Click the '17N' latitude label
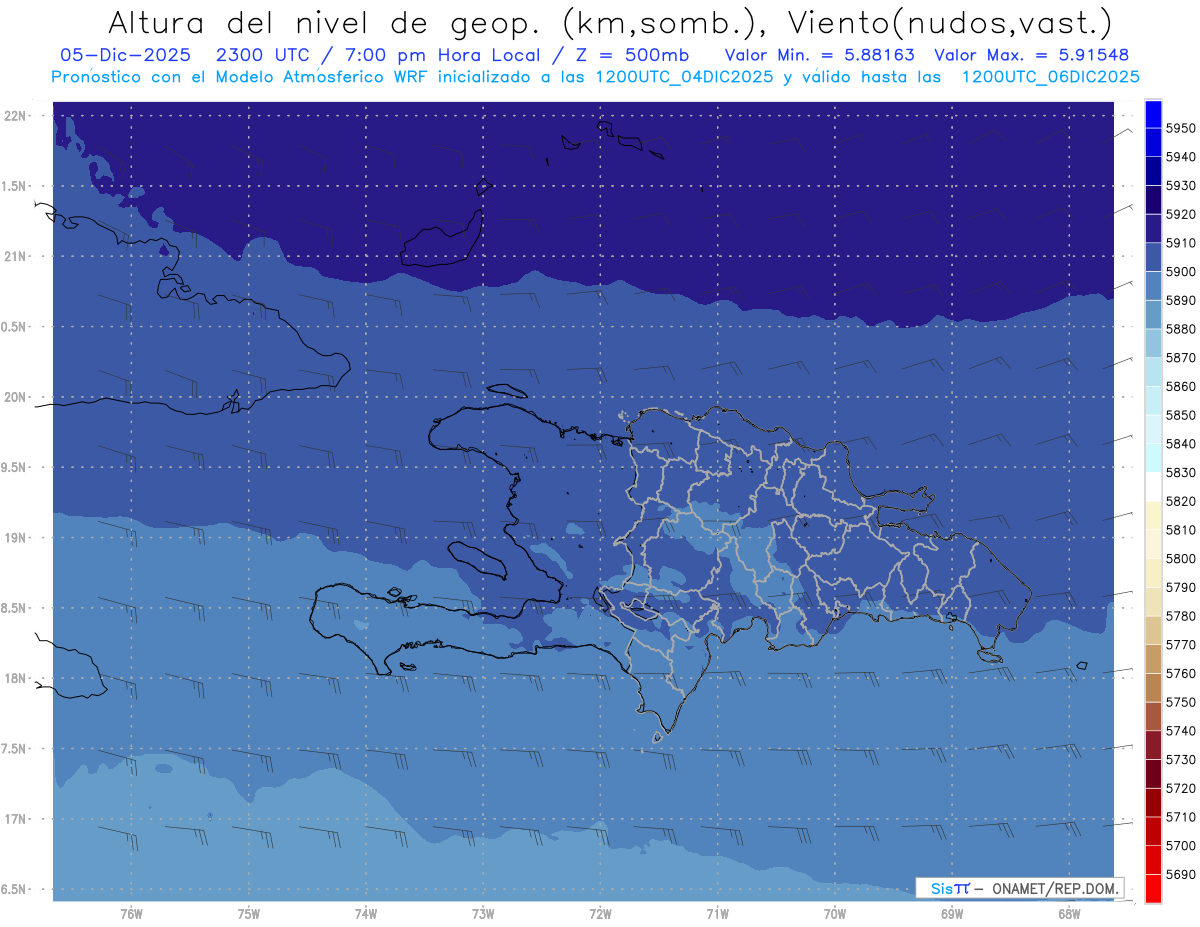1200x927 pixels. pos(17,819)
